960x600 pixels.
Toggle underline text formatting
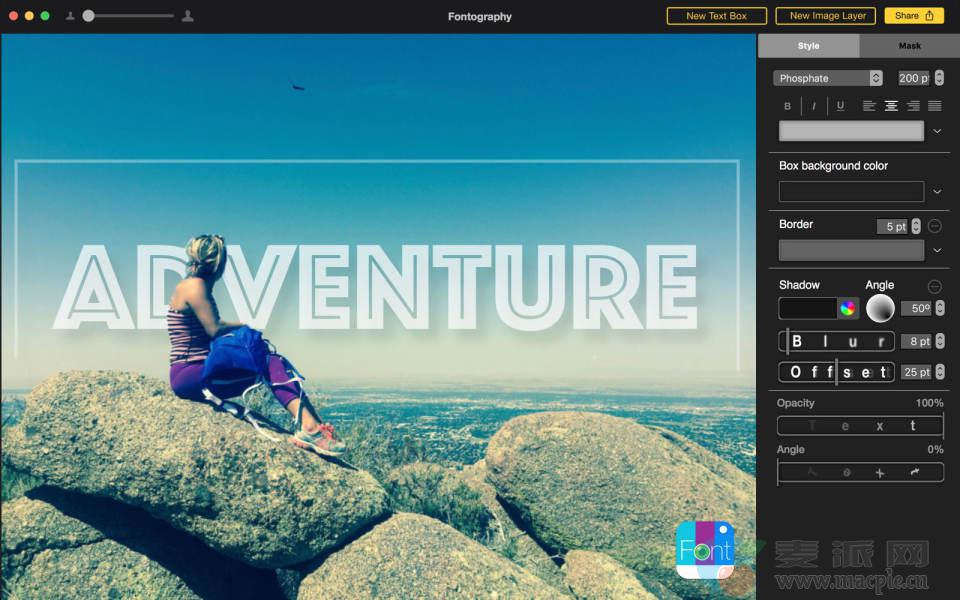pyautogui.click(x=840, y=106)
